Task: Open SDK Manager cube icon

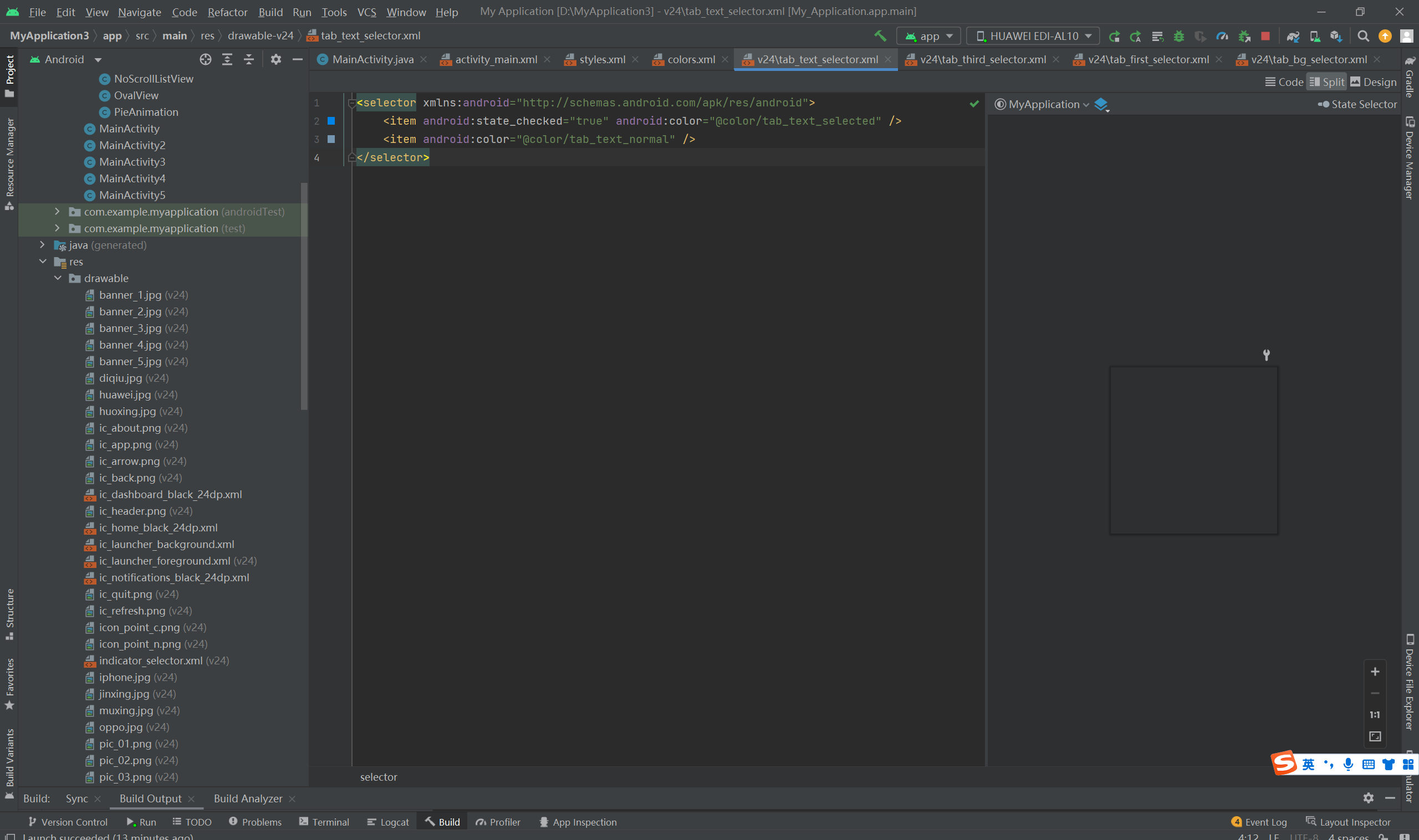Action: (x=1336, y=35)
